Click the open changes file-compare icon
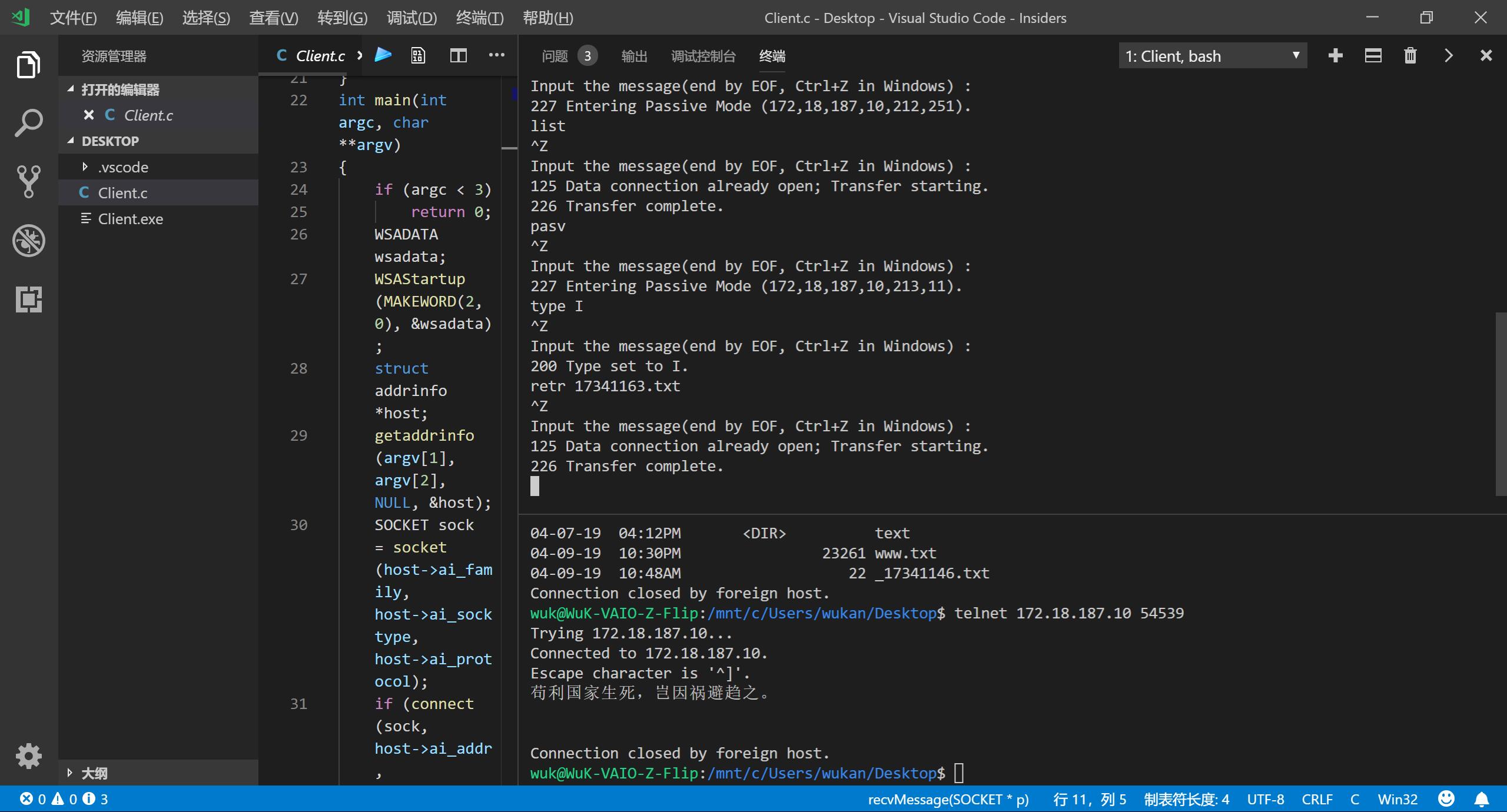 418,56
